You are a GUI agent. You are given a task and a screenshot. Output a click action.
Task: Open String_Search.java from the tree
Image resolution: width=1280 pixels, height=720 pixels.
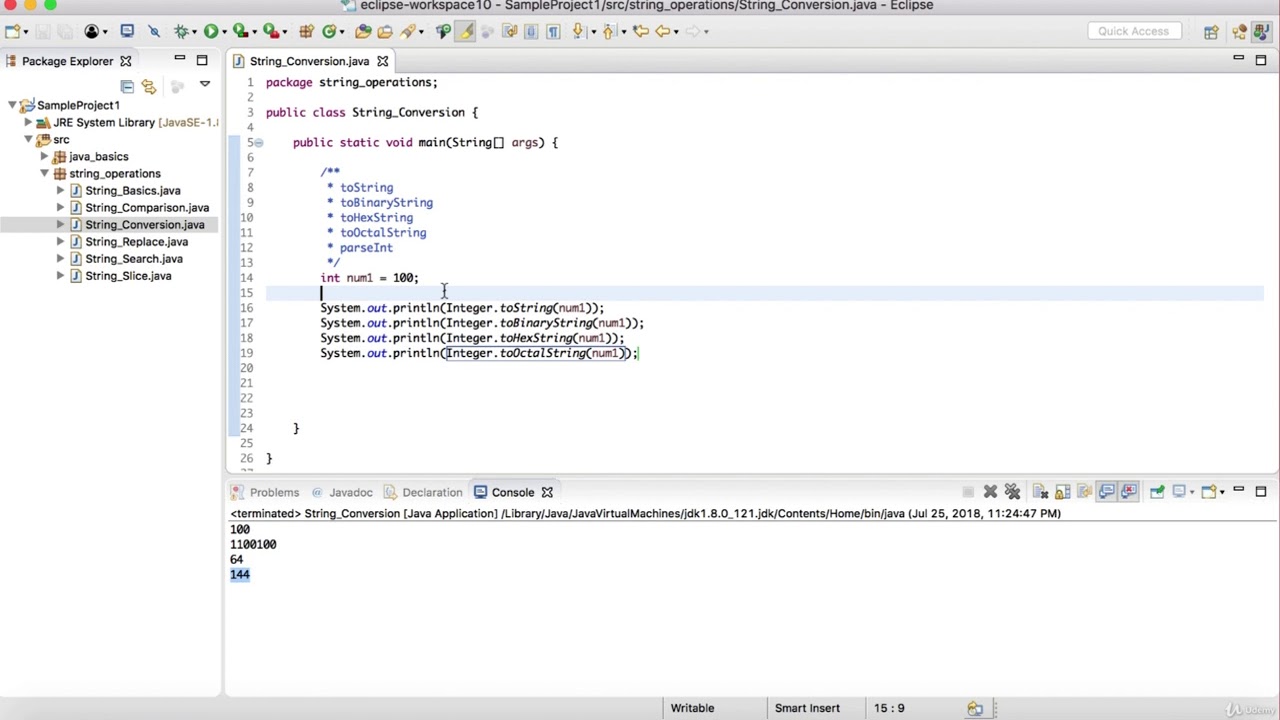point(134,258)
